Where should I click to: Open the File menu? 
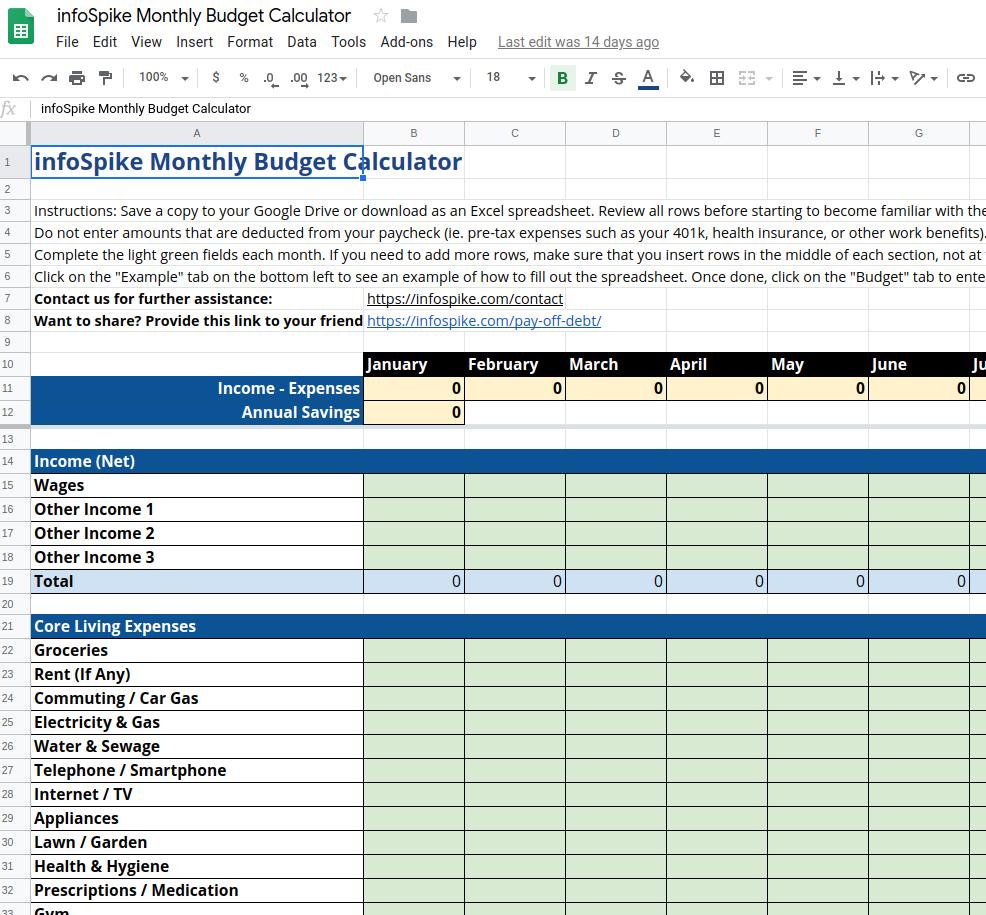pos(67,42)
